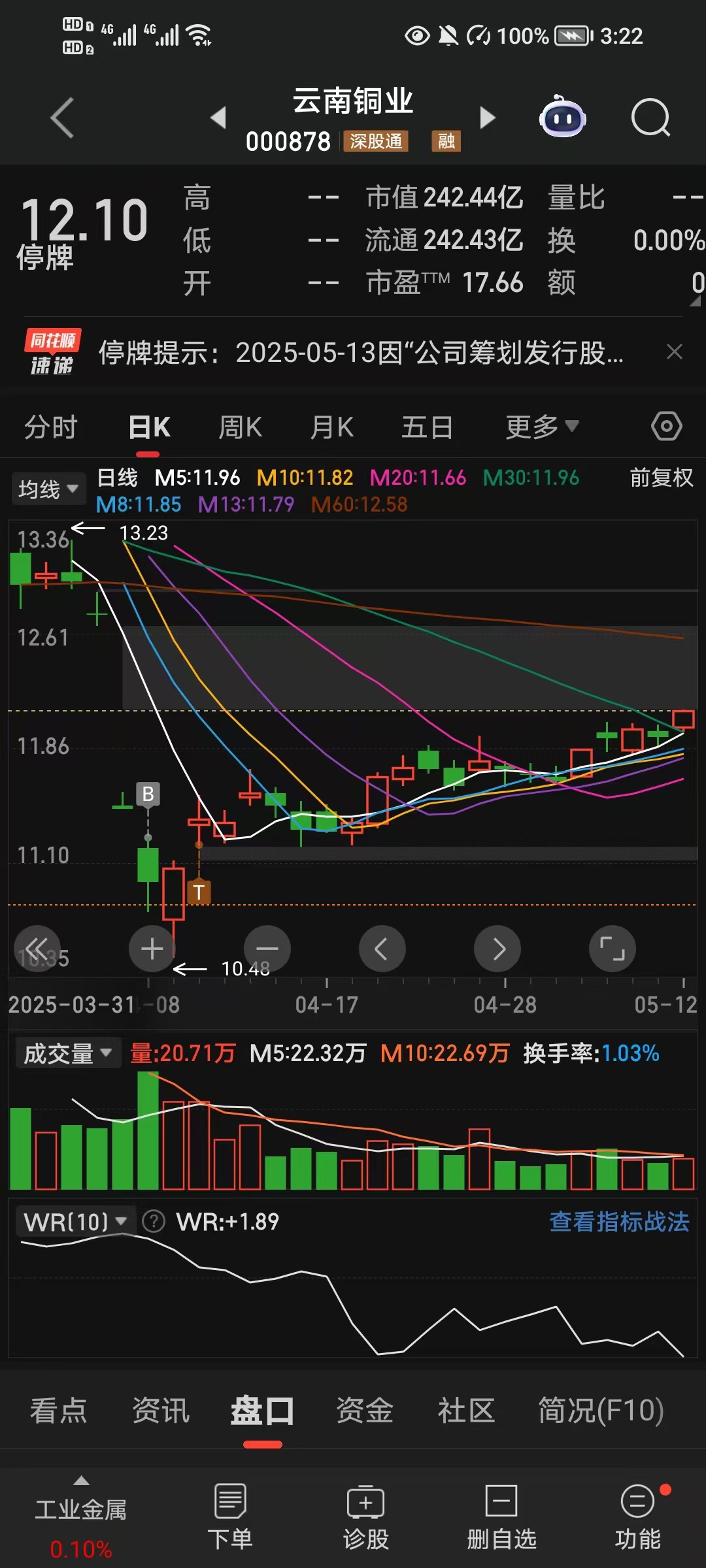The height and width of the screenshot is (1568, 706).
Task: Open 查看指标战法 link
Action: click(619, 1221)
